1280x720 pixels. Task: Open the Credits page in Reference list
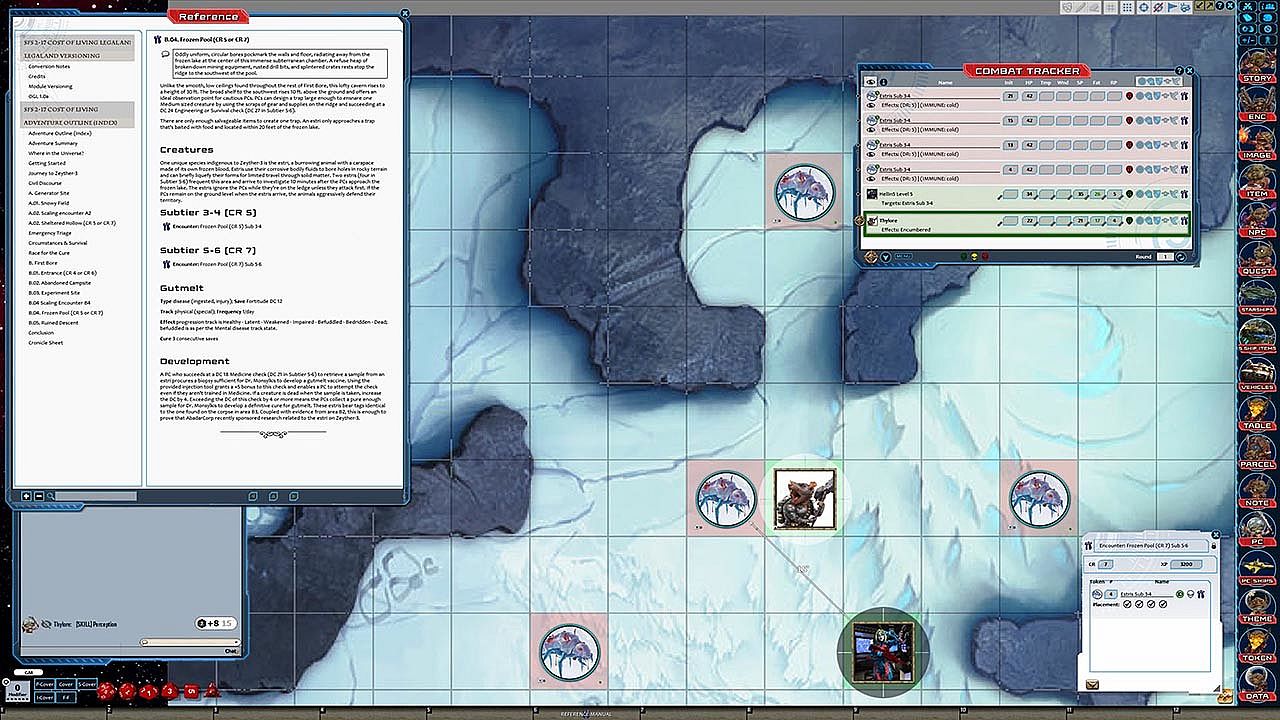click(x=37, y=76)
